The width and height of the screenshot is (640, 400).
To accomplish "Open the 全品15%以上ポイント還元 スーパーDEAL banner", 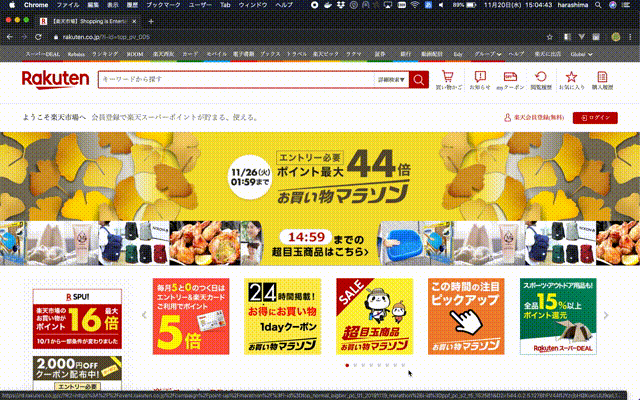I will point(558,316).
